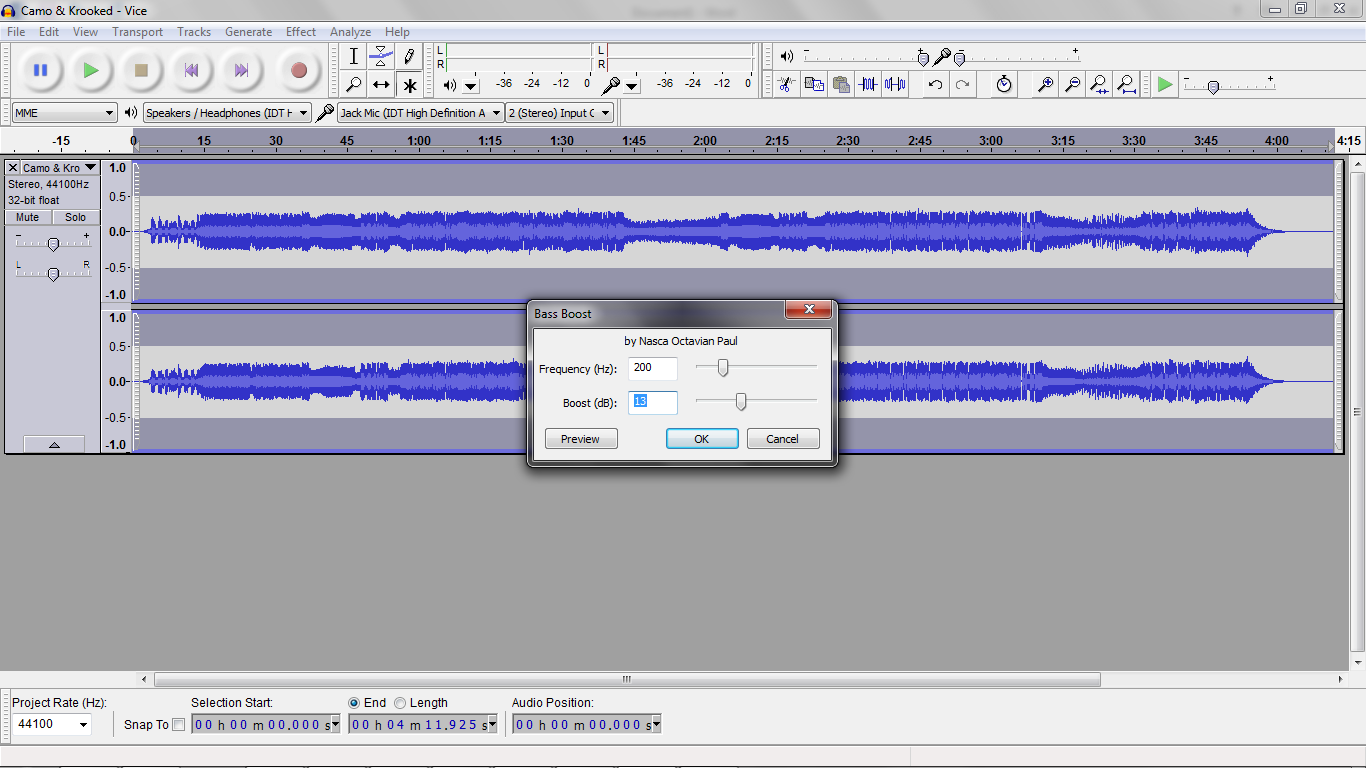The image size is (1366, 768).
Task: Click the Play-at-speed green arrow
Action: (1165, 84)
